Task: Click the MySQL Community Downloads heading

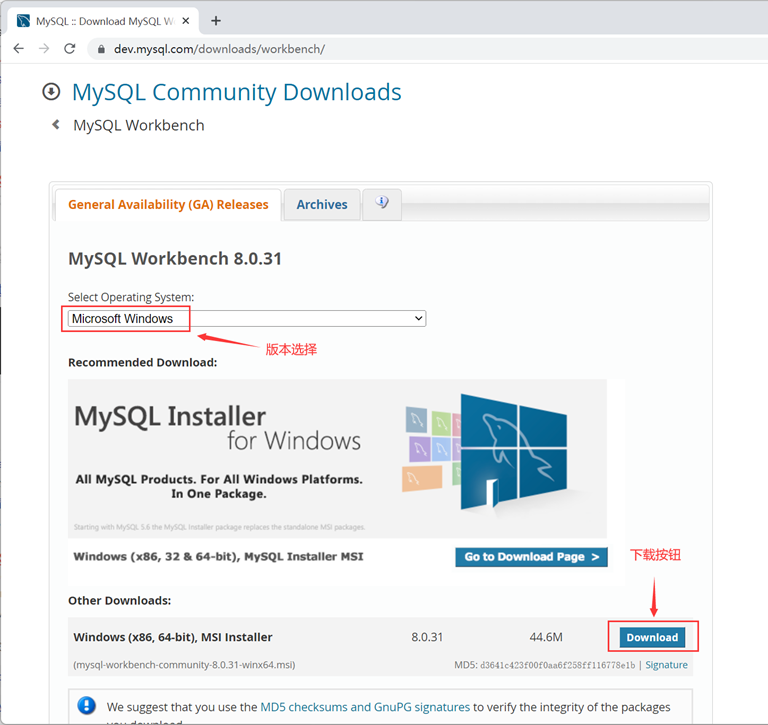Action: [237, 92]
